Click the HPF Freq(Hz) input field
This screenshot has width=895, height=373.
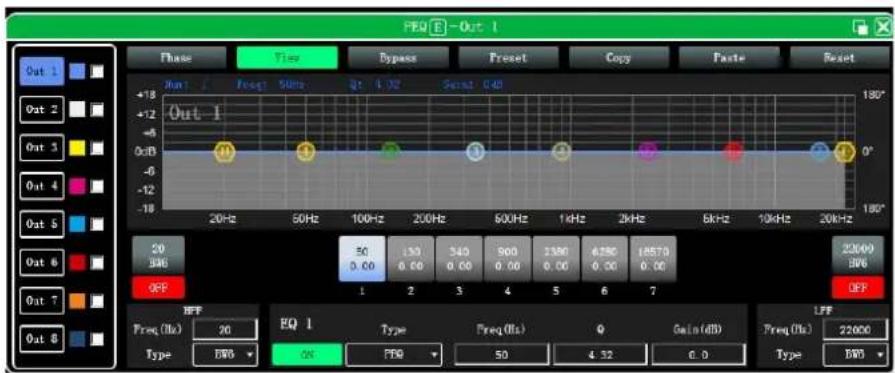click(225, 330)
